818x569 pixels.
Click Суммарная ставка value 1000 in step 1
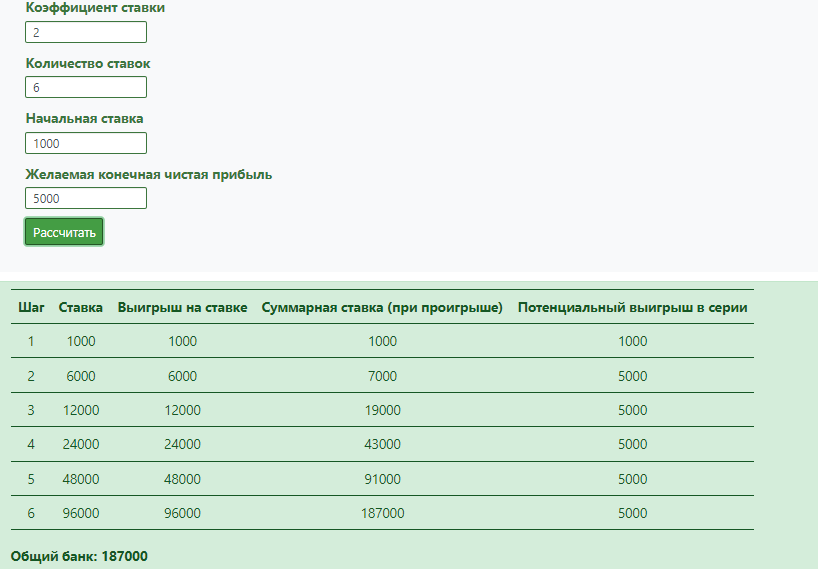[x=382, y=341]
